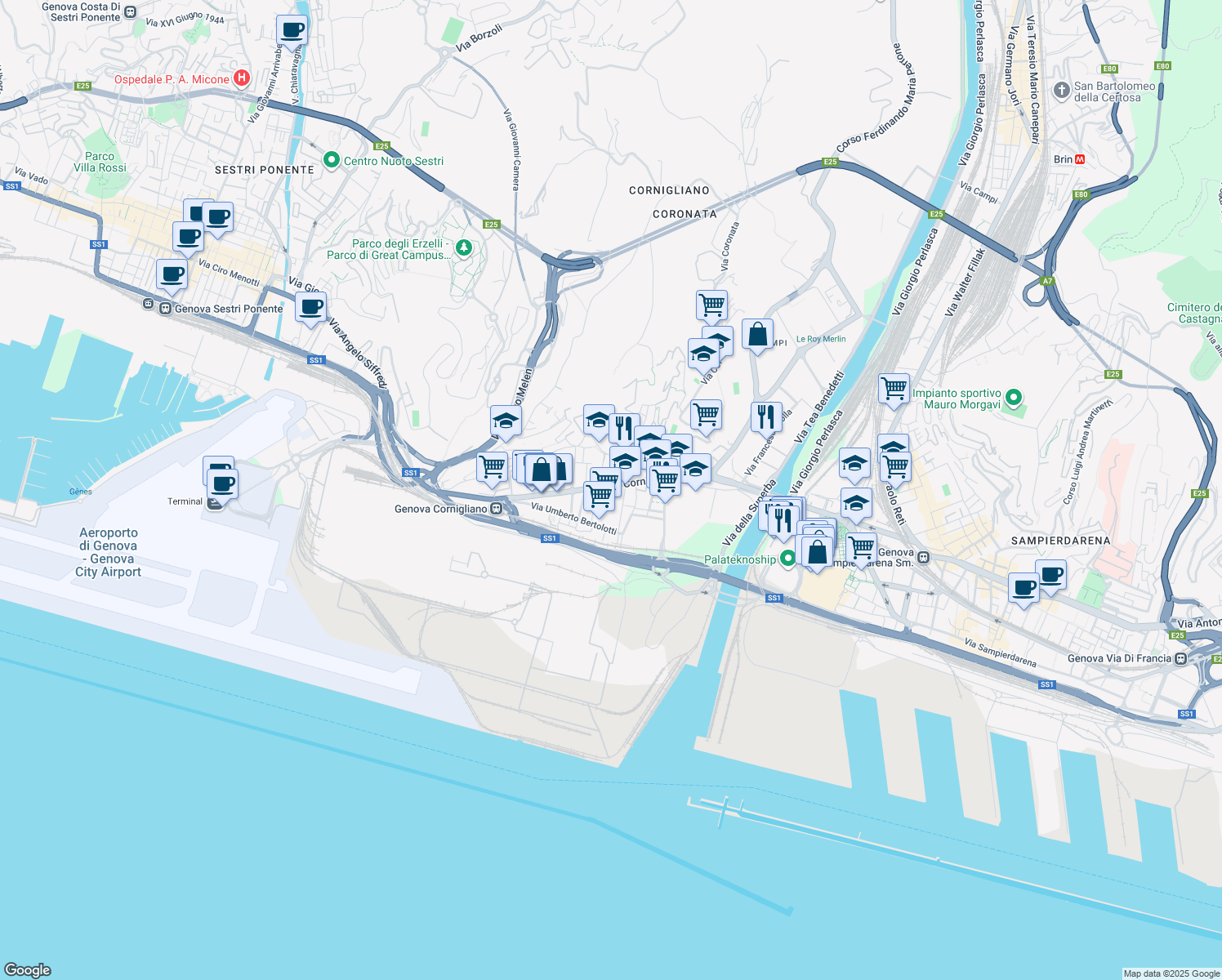The image size is (1222, 980).
Task: Click the coffee cup marker in Sampierdarena
Action: coord(1024,588)
